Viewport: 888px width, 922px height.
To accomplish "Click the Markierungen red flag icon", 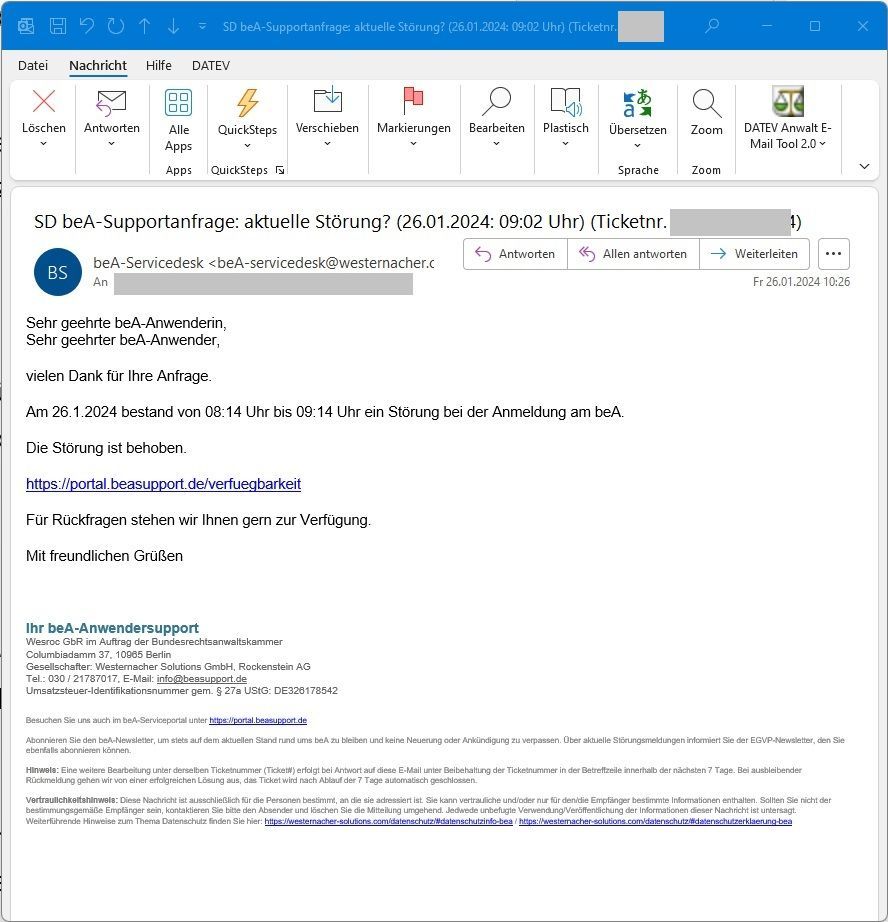I will tap(413, 101).
